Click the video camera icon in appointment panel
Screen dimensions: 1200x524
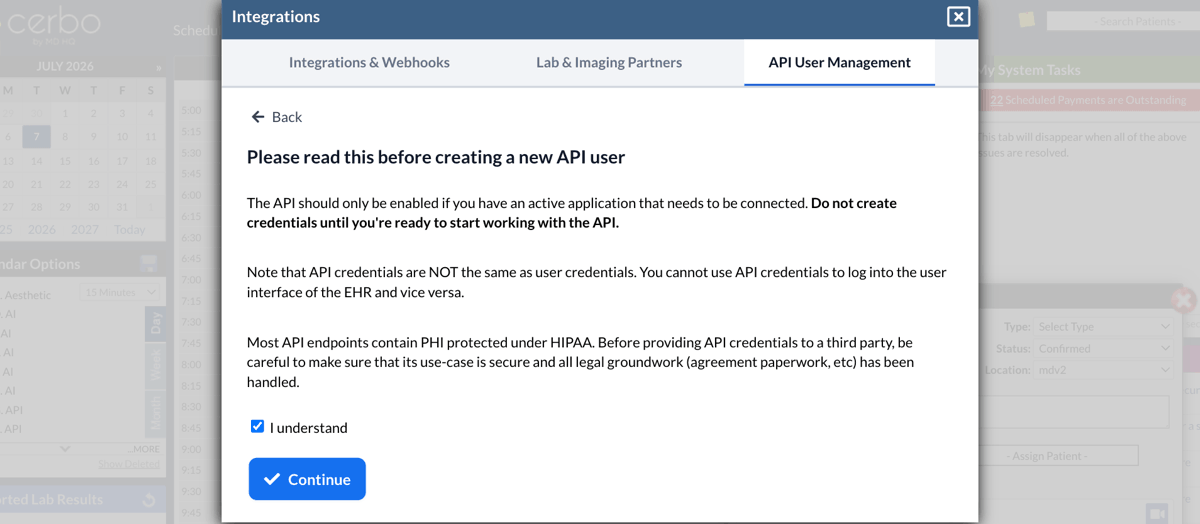pyautogui.click(x=1157, y=512)
